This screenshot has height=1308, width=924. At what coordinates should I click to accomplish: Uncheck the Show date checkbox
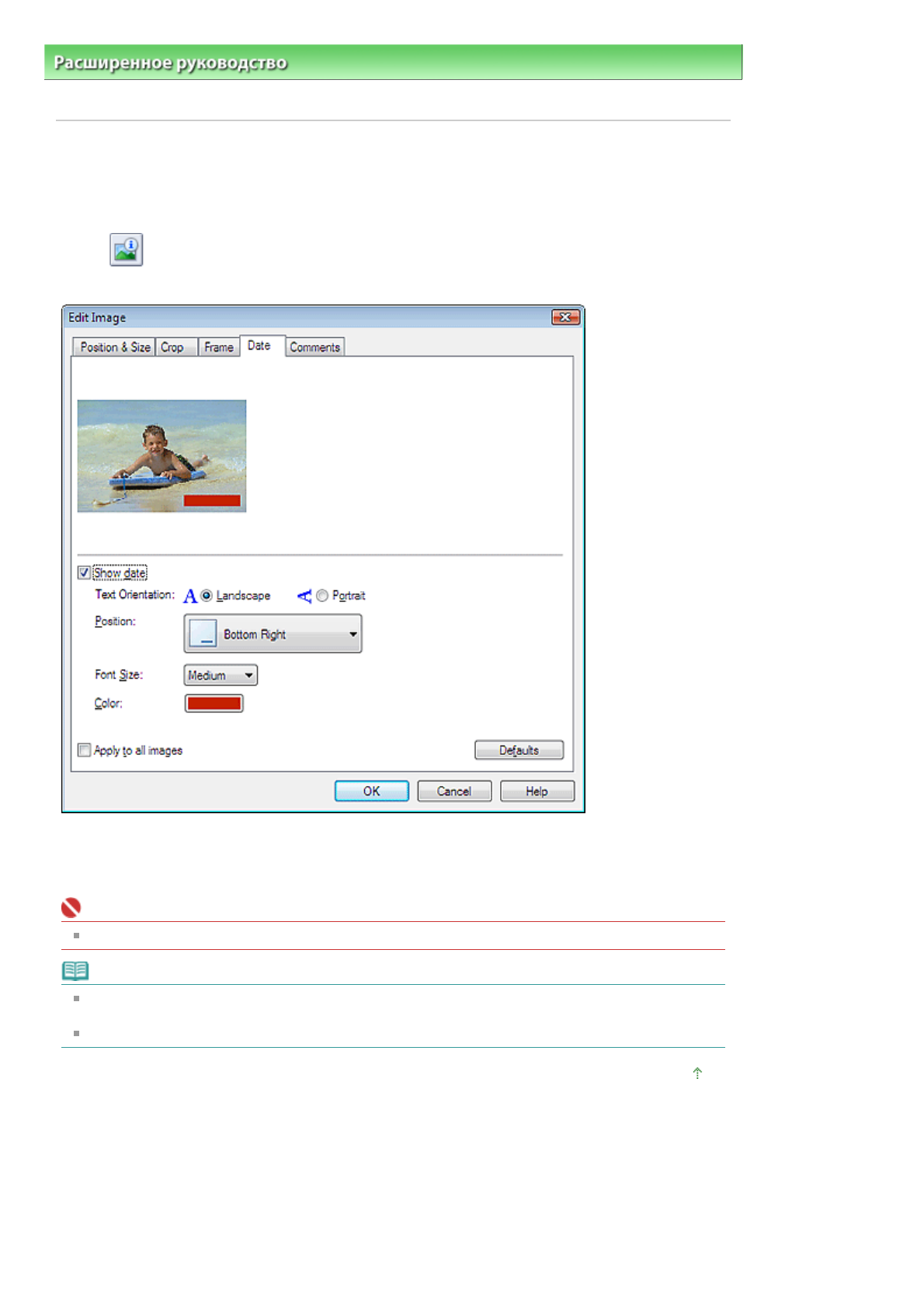click(x=85, y=573)
